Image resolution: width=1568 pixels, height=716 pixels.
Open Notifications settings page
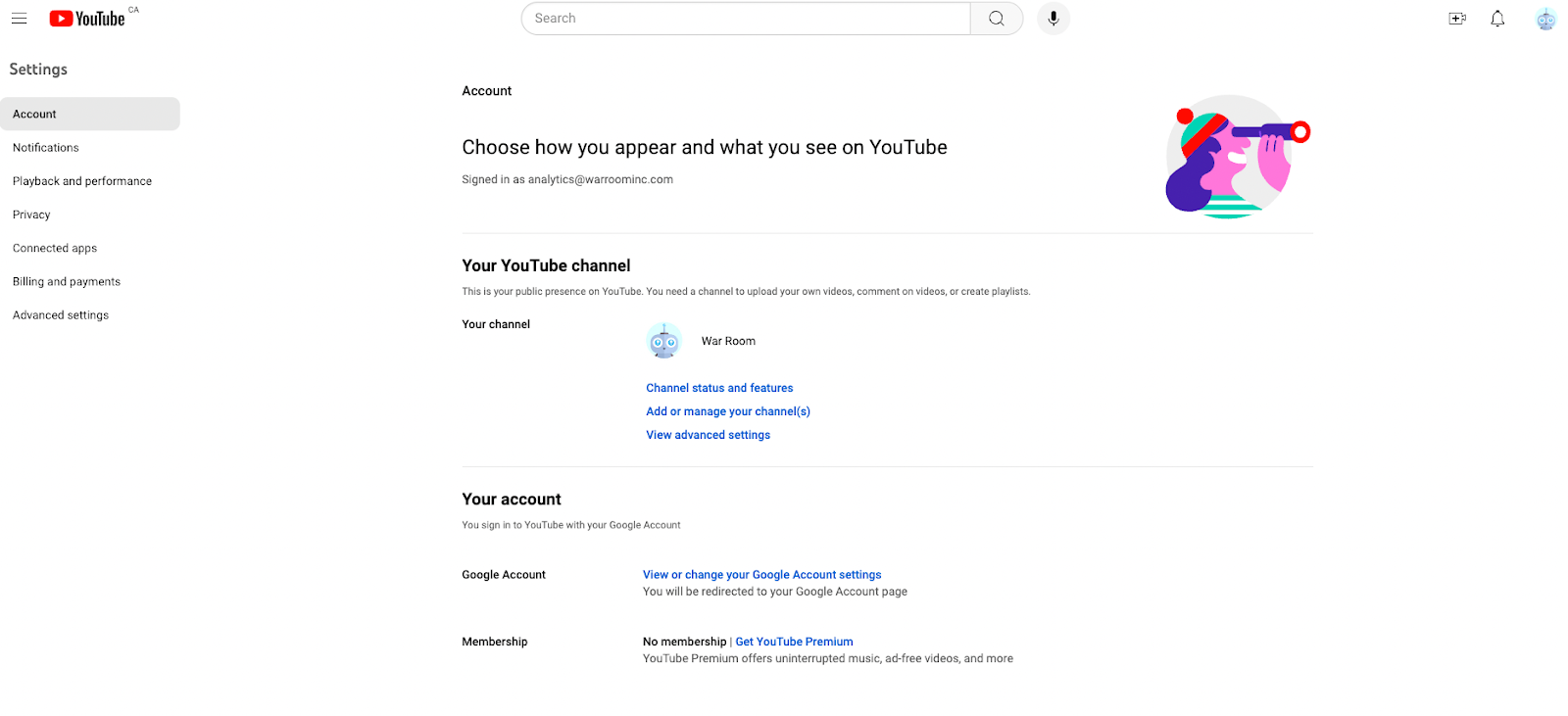coord(46,148)
